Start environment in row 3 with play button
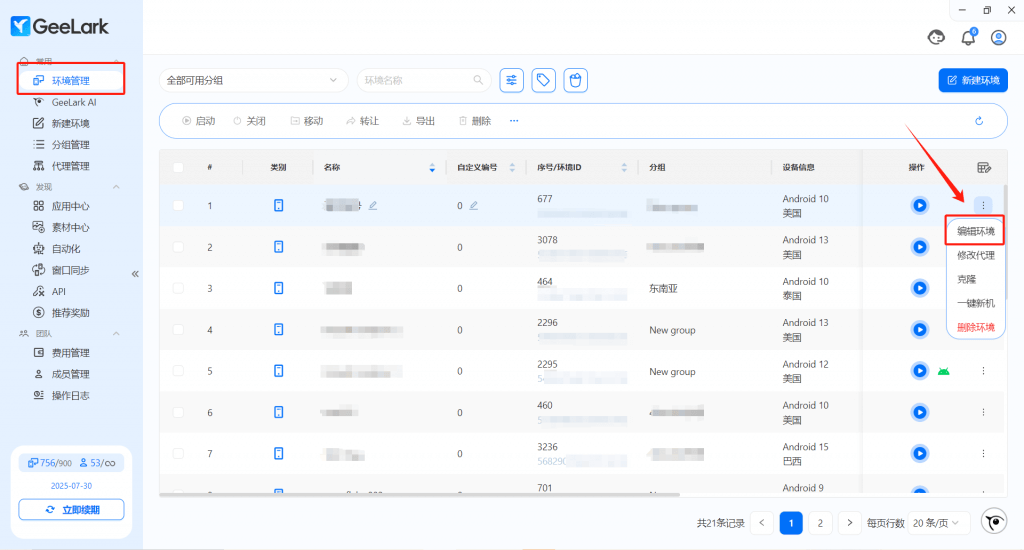The height and width of the screenshot is (550, 1024). pyautogui.click(x=919, y=288)
